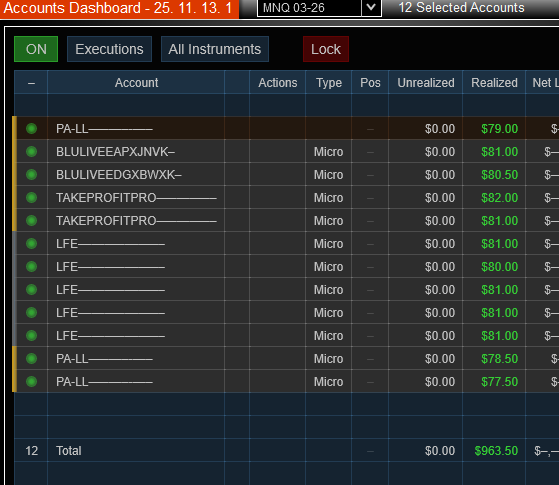Collapse accounts with the dash header cell
The width and height of the screenshot is (559, 485).
click(x=31, y=83)
